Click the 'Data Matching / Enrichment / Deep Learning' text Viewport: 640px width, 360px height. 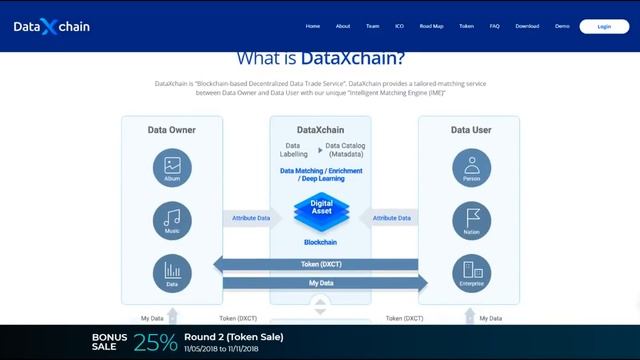click(321, 175)
